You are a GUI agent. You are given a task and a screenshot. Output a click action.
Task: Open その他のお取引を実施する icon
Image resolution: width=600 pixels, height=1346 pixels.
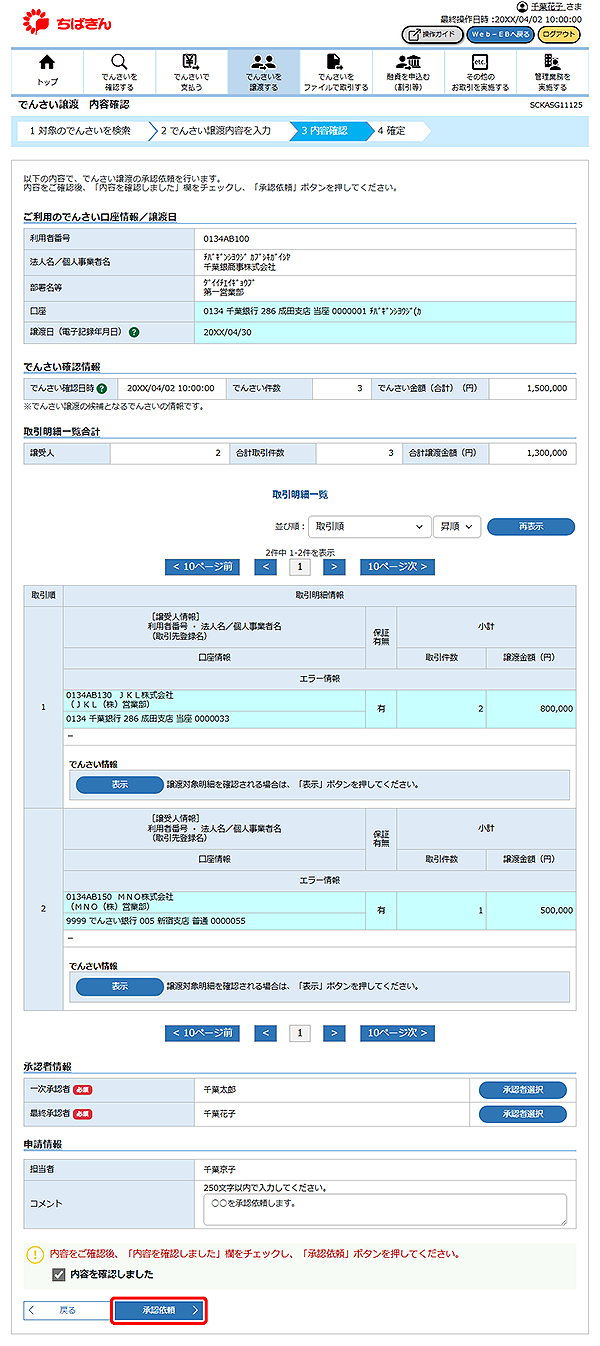point(479,63)
